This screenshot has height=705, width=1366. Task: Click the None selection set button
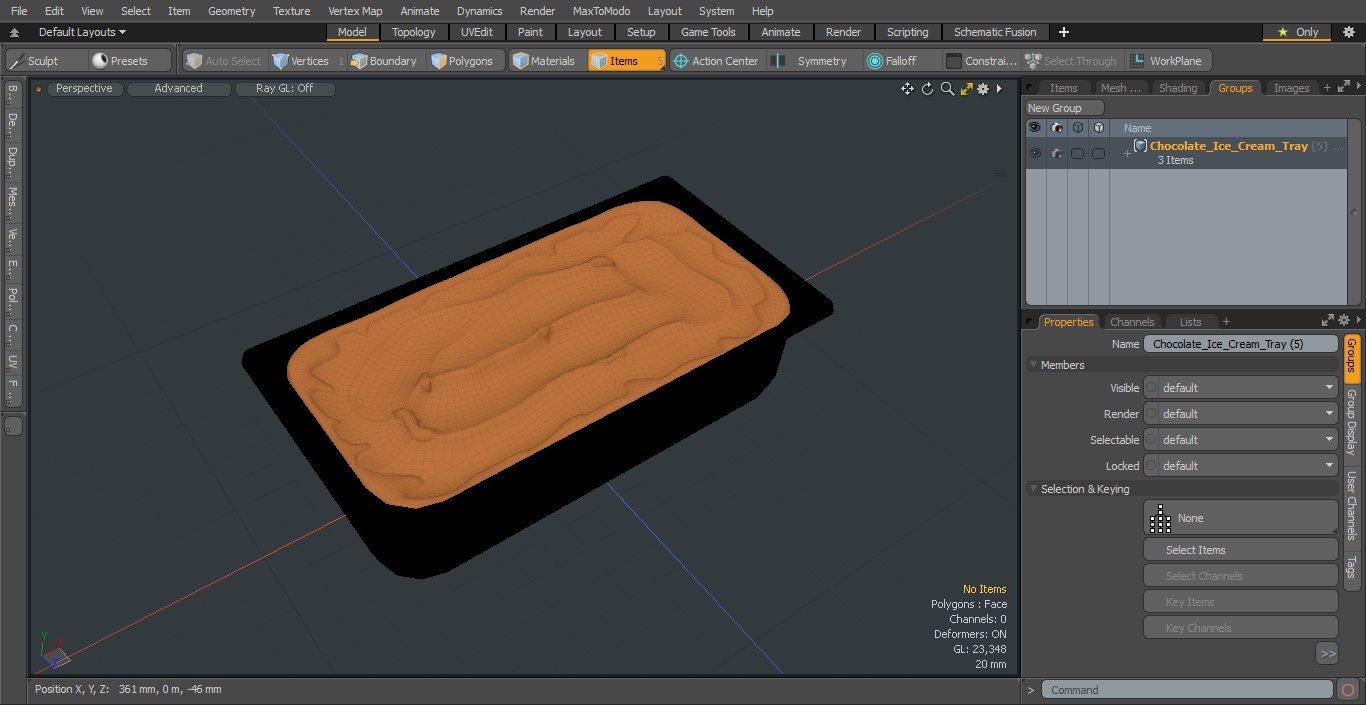pyautogui.click(x=1241, y=518)
